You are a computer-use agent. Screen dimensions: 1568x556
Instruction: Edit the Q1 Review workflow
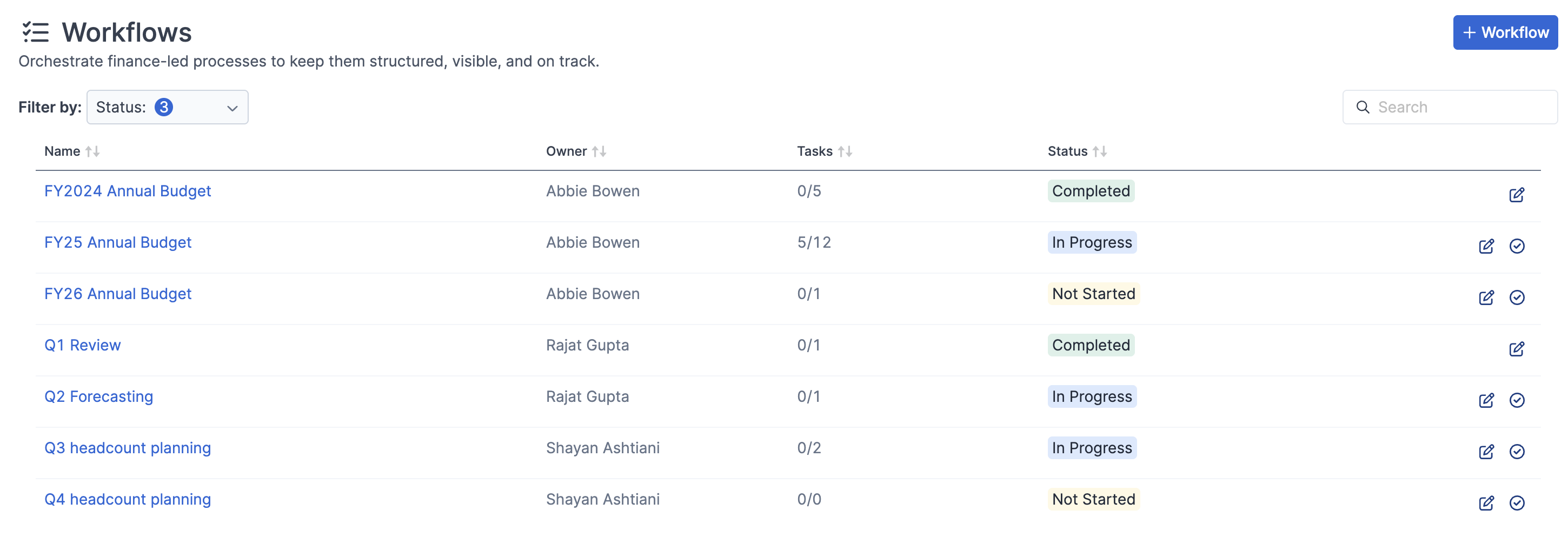pos(1517,349)
